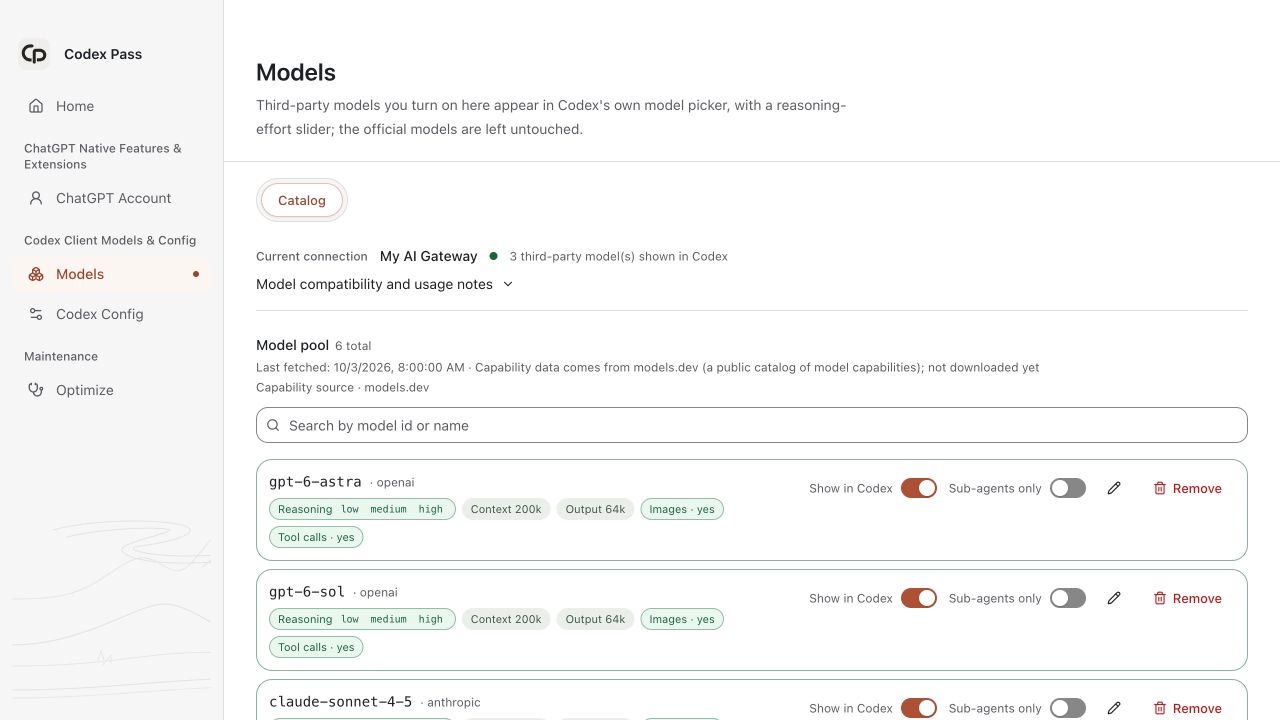Screen dimensions: 1280x720
Task: Toggle Show in Codex for gpt-6-astra
Action: coord(919,488)
